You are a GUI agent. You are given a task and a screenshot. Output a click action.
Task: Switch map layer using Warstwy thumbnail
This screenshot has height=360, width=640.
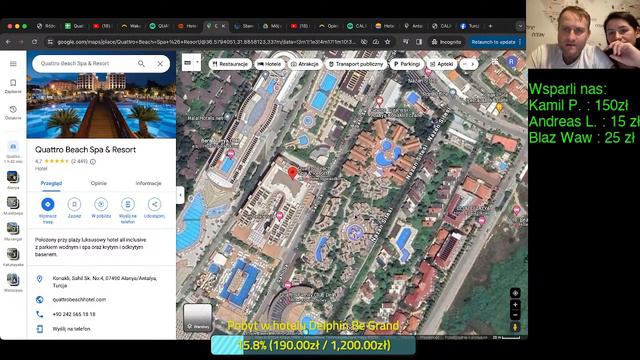click(x=198, y=317)
